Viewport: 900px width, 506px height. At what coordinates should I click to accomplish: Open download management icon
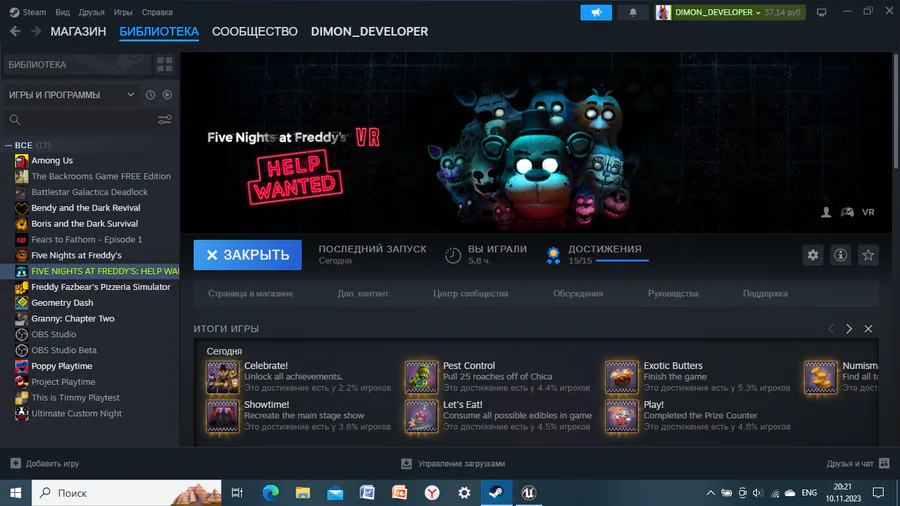(x=406, y=464)
